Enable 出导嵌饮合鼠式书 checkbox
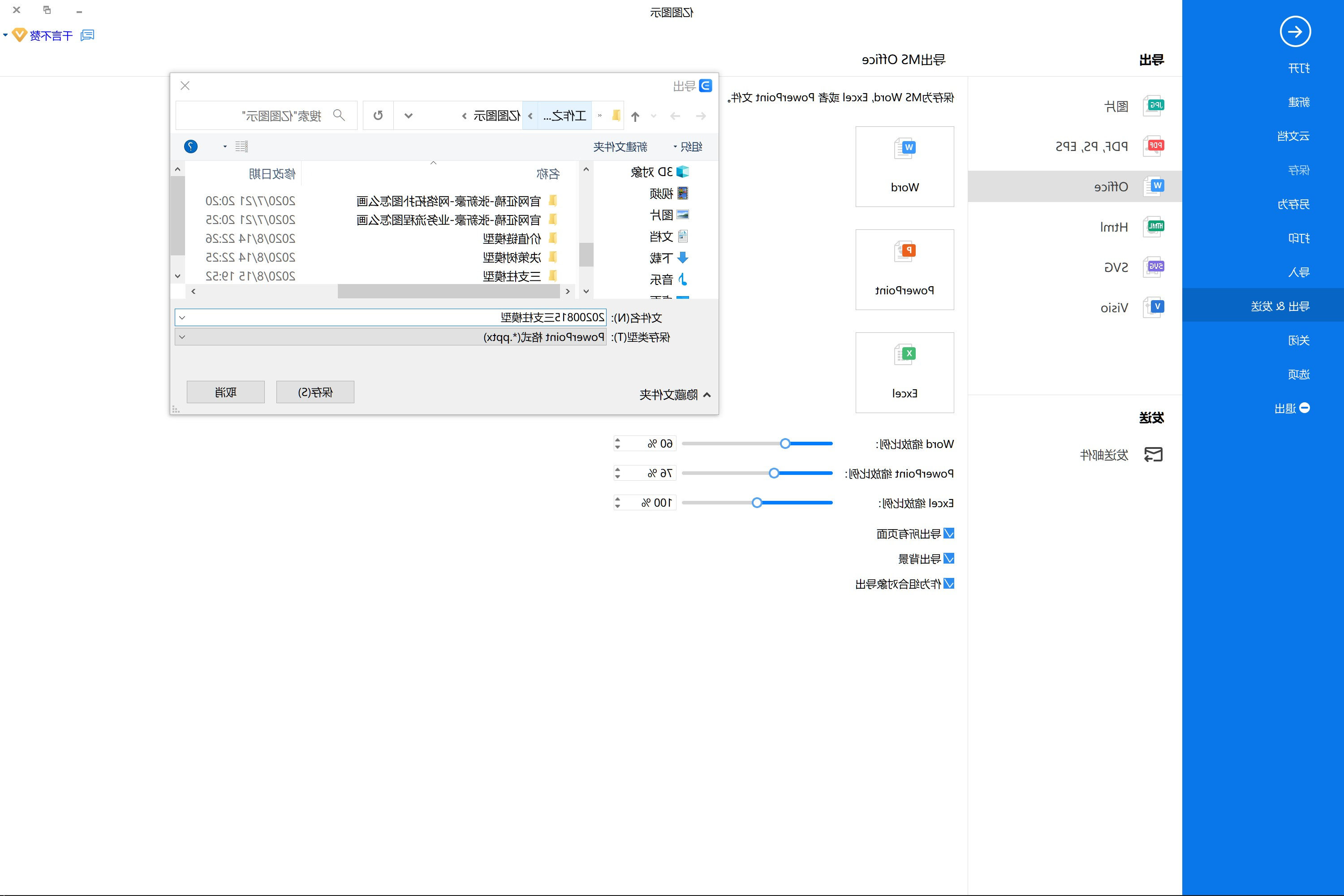 [x=950, y=580]
